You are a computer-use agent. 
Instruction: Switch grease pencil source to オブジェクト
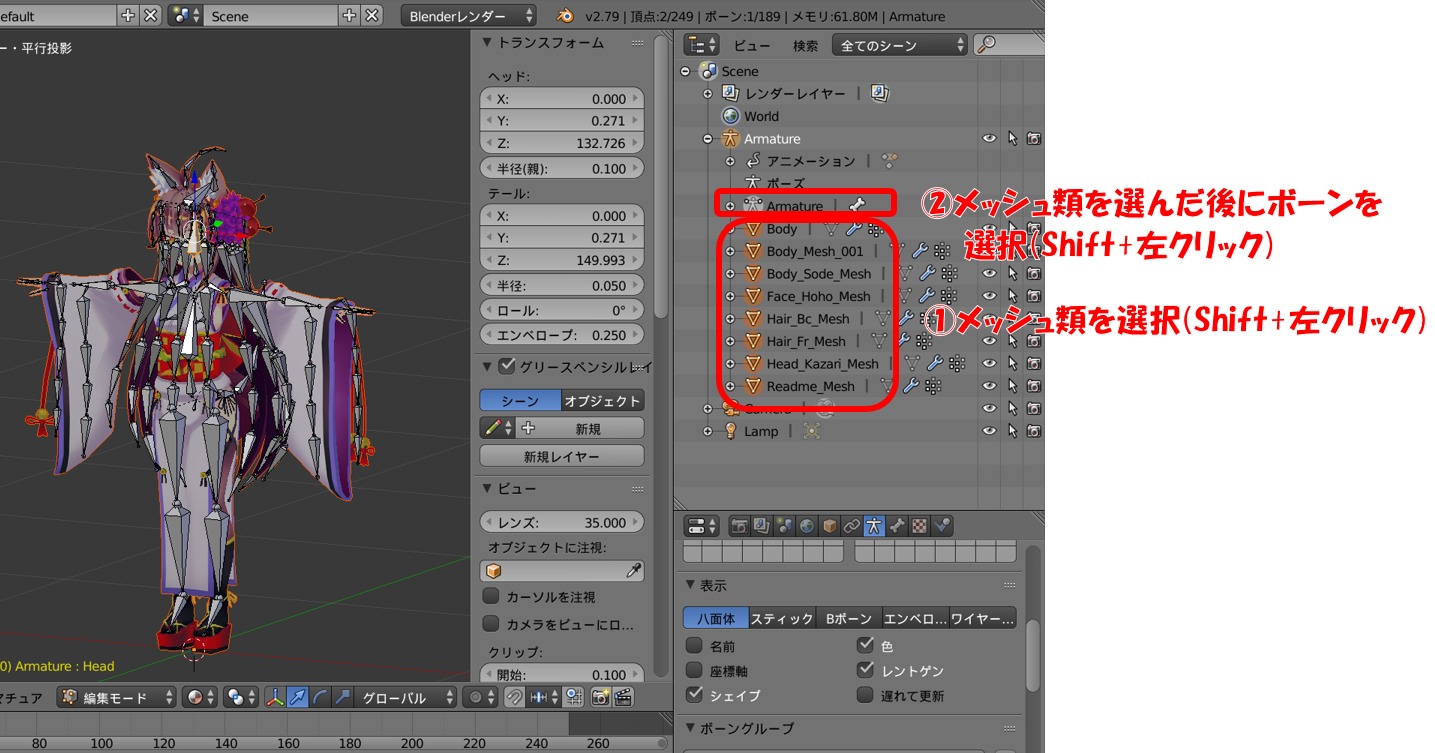click(602, 401)
